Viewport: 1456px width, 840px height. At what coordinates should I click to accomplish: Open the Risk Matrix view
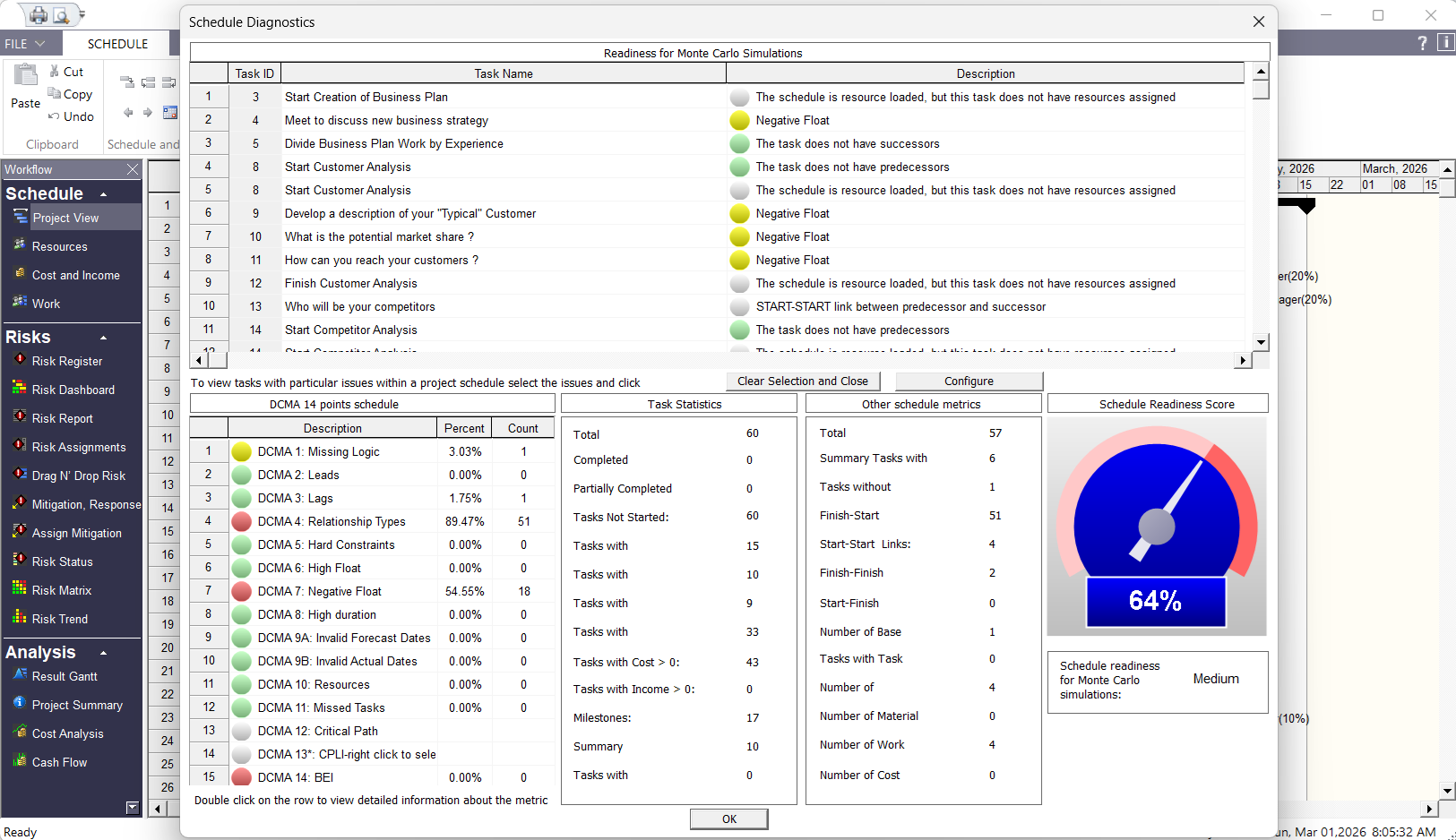(60, 590)
